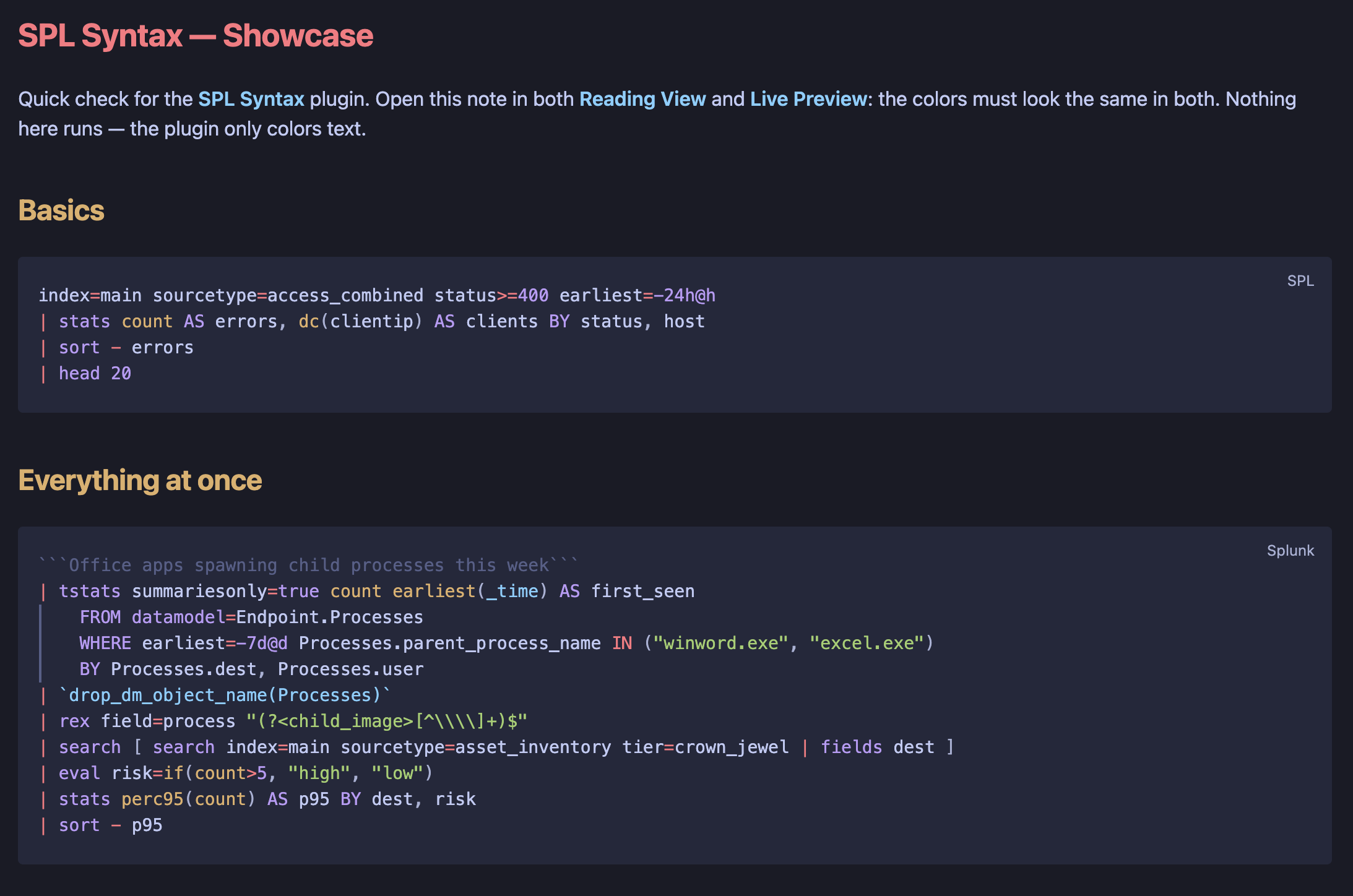
Task: Click 'status>=400' filter expression
Action: (491, 295)
